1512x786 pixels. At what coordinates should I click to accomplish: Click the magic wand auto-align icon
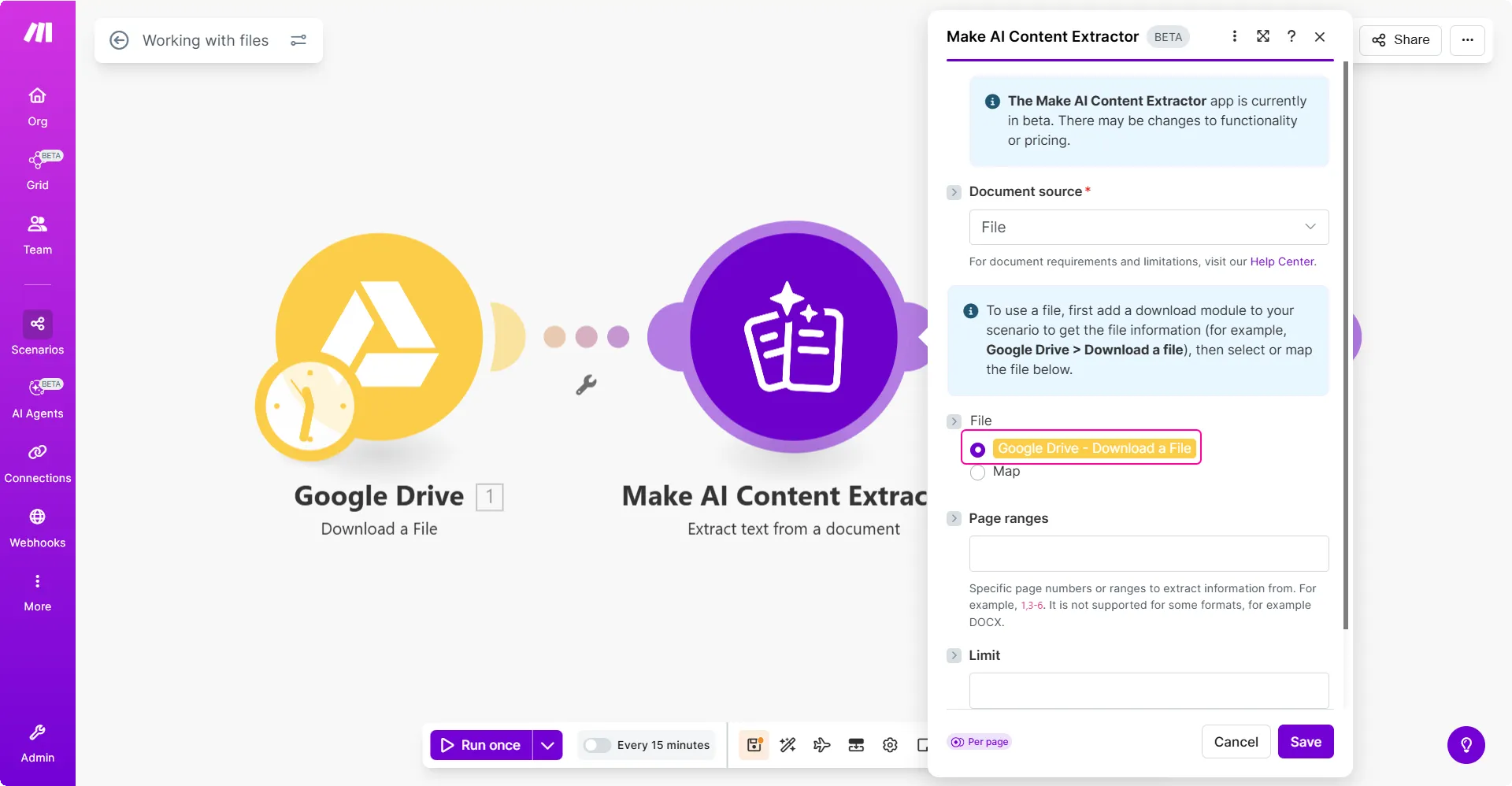(x=787, y=745)
